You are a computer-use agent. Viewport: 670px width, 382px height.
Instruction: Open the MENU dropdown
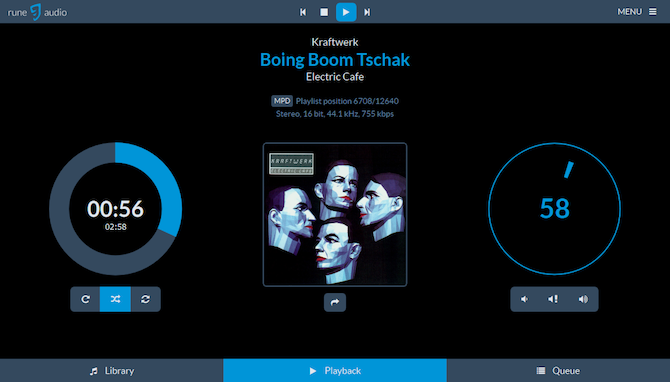pyautogui.click(x=637, y=12)
